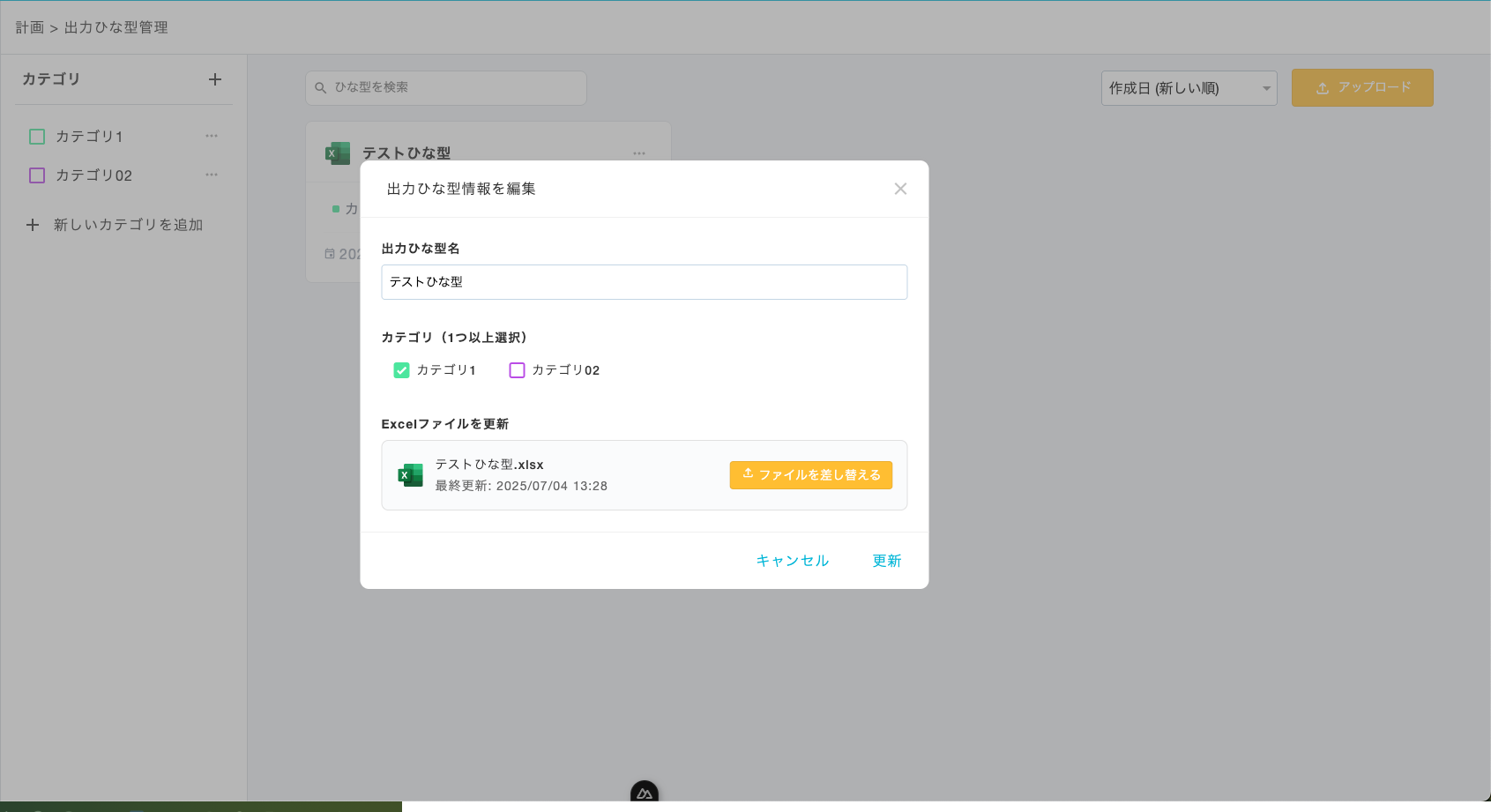Screen dimensions: 1491x812
Task: Click the plus icon next to カテゴリ header
Action: click(214, 78)
